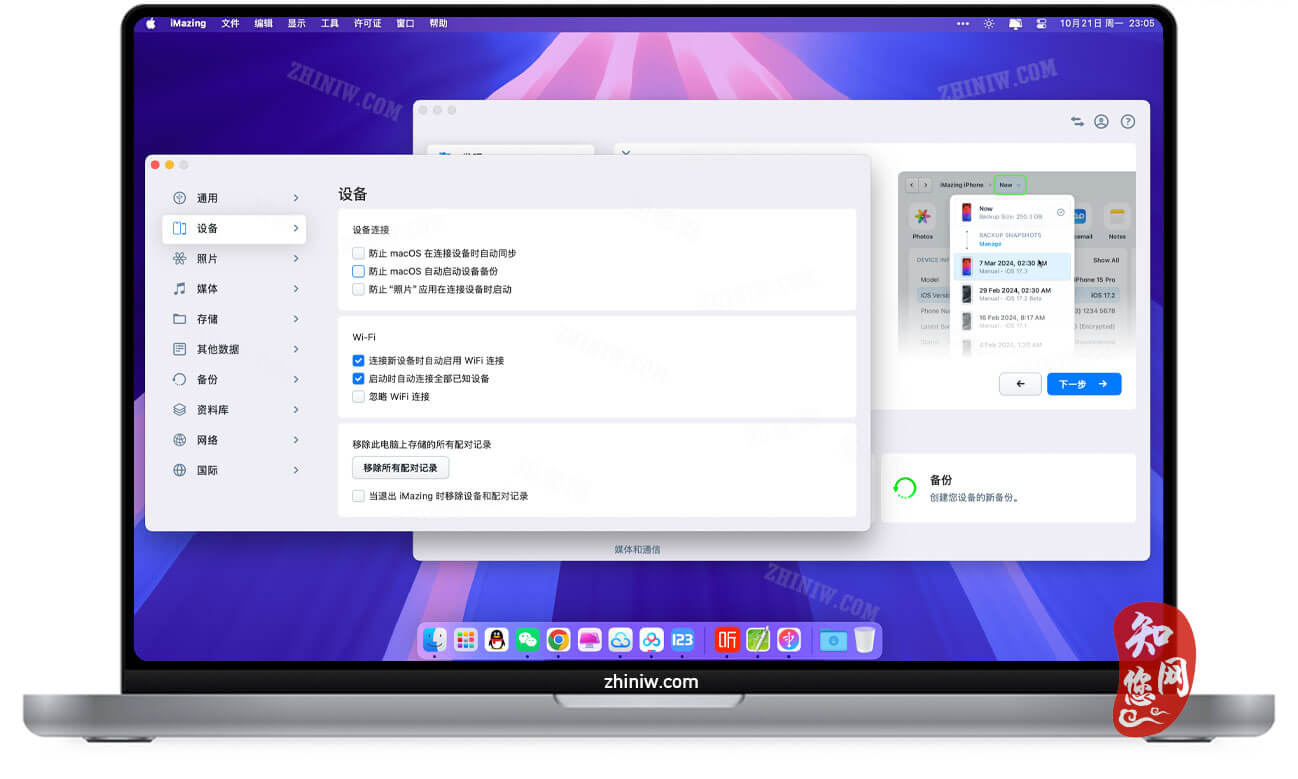Open the 显示 menu
The image size is (1298, 779).
pos(296,23)
